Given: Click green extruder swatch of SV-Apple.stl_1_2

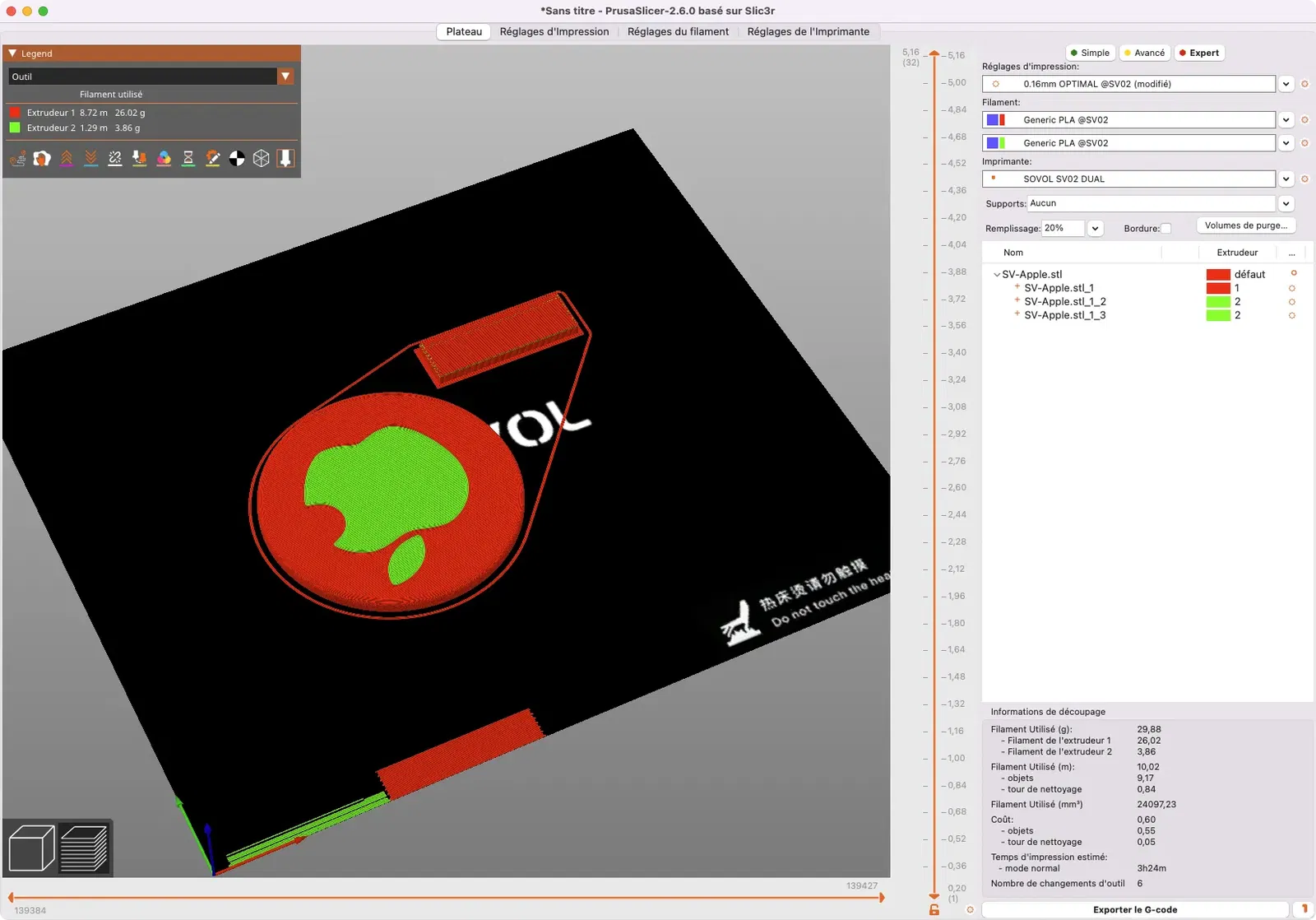Looking at the screenshot, I should coord(1218,302).
